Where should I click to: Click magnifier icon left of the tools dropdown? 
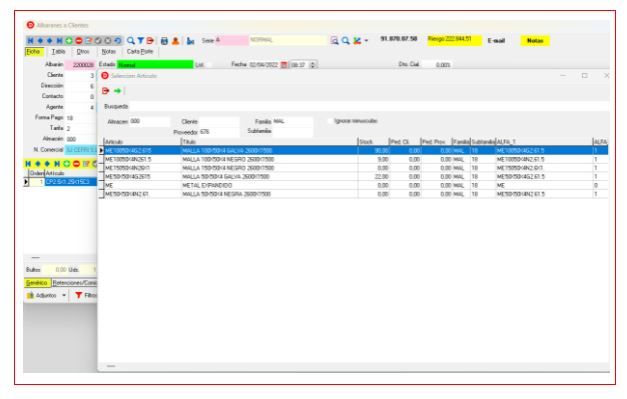point(345,40)
